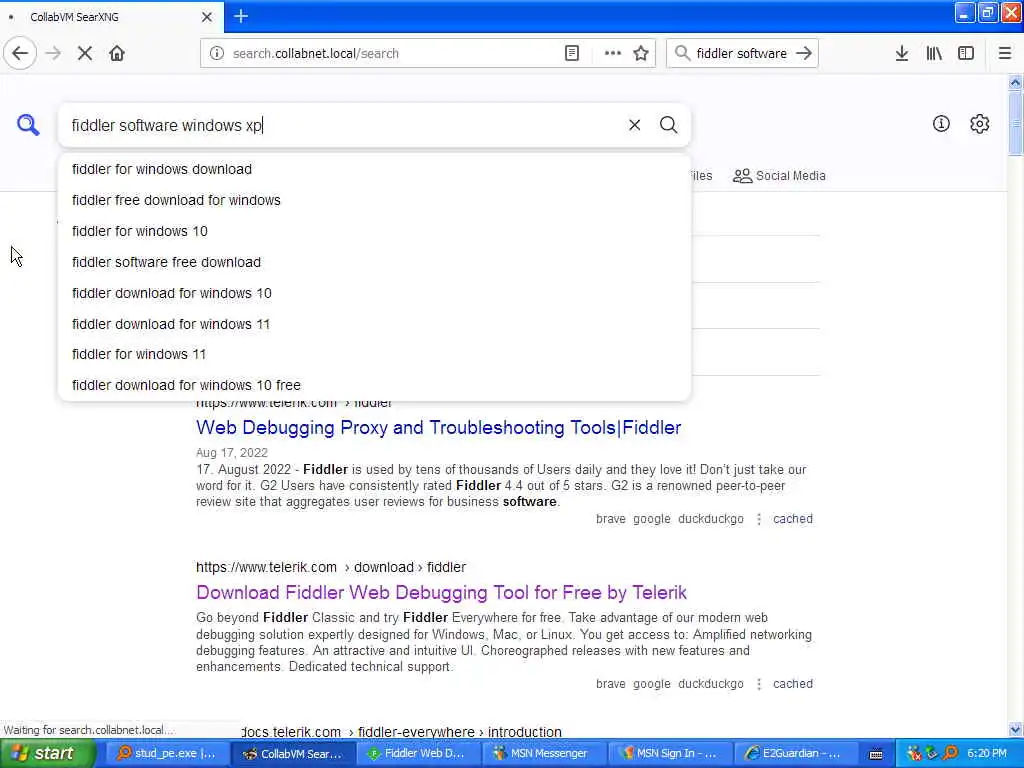The width and height of the screenshot is (1024, 768).
Task: Click duckduckgo engine under Web Debugging Proxy result
Action: click(x=711, y=519)
